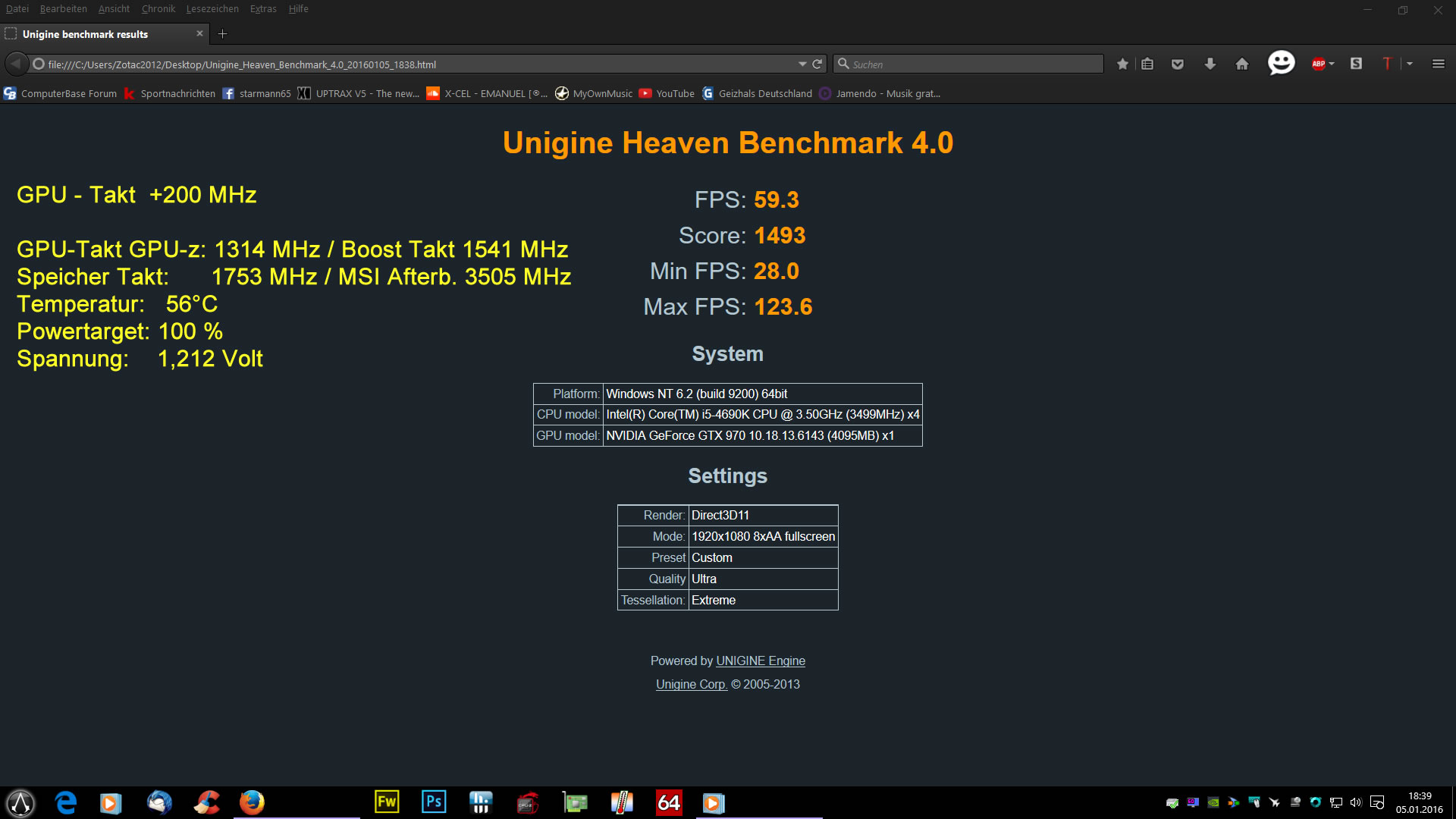Open the Extras menu
This screenshot has height=819, width=1456.
[x=263, y=9]
